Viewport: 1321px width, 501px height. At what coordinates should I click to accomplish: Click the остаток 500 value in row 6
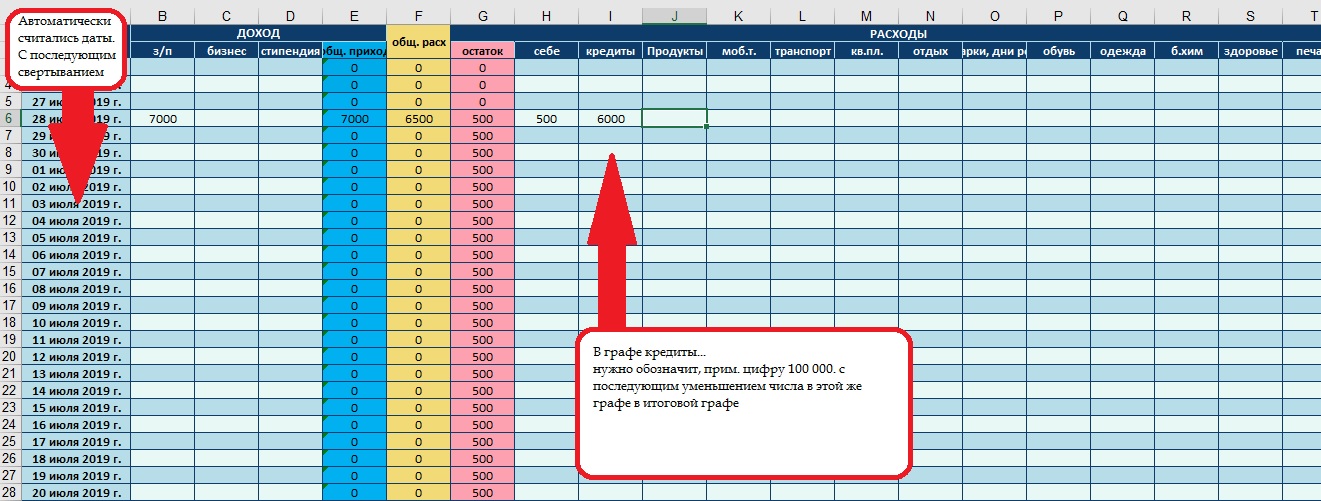(x=482, y=119)
